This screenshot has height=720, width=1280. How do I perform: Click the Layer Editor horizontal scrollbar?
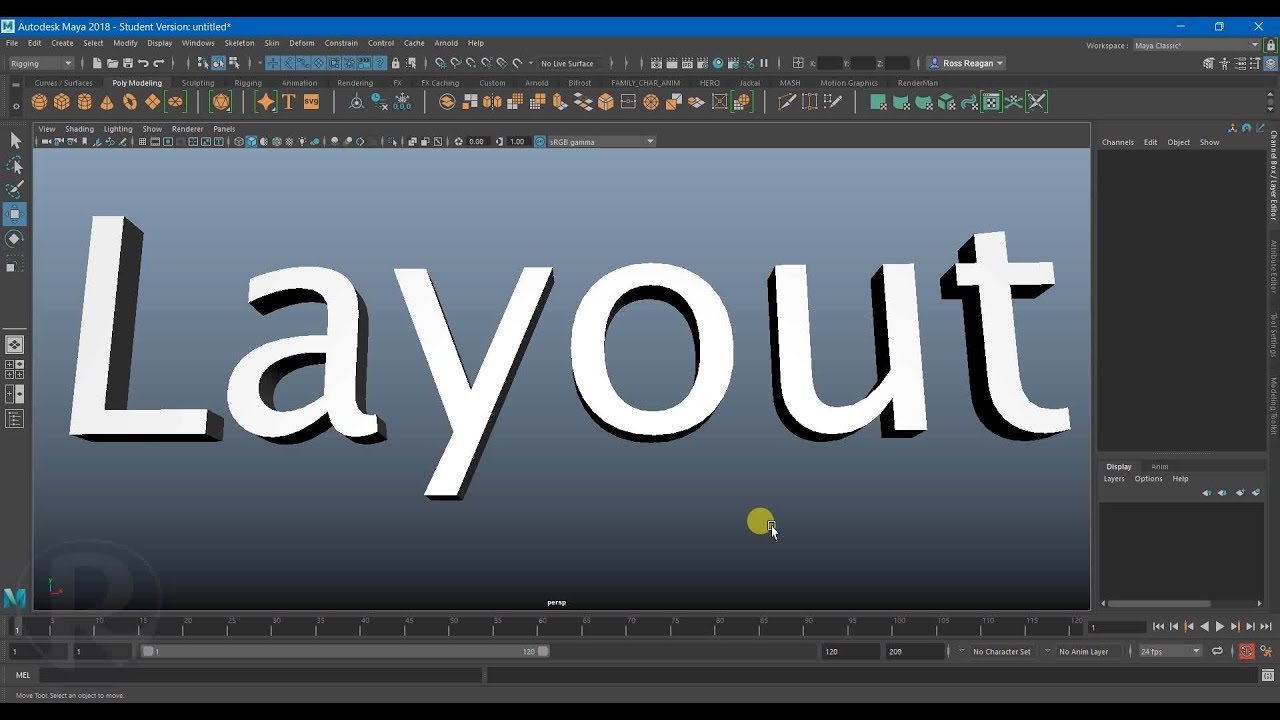pos(1159,603)
